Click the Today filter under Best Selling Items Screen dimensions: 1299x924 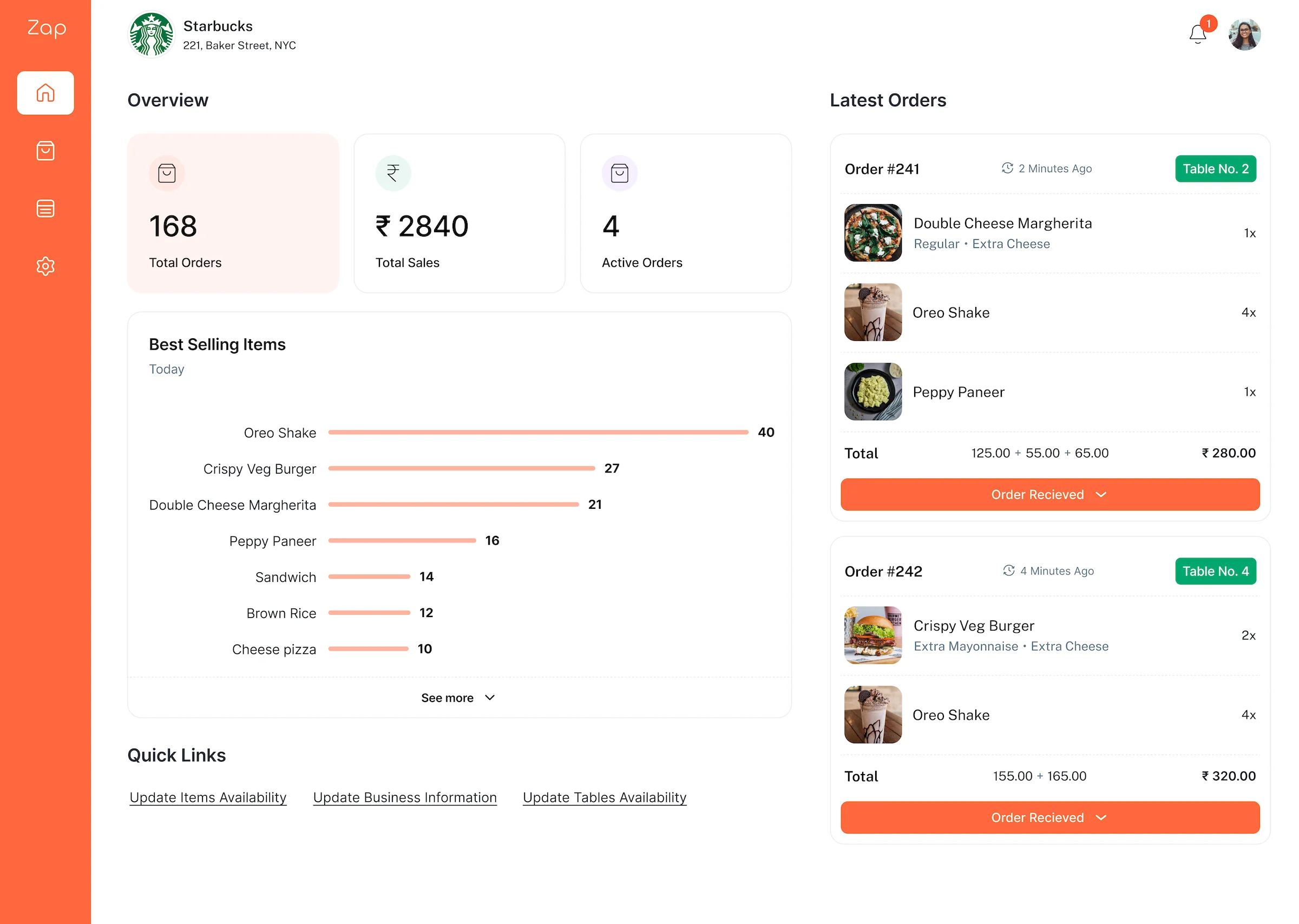point(167,369)
